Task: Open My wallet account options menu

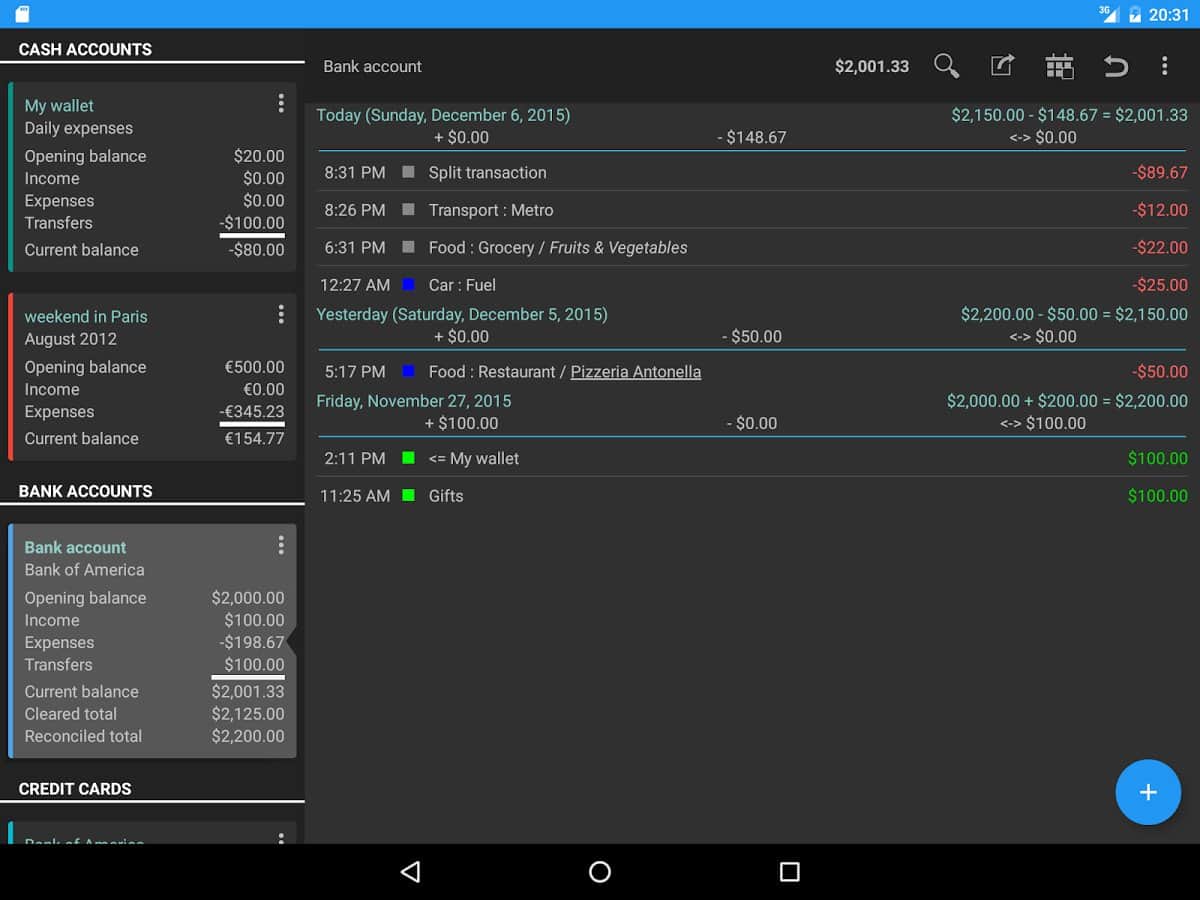Action: pos(281,104)
